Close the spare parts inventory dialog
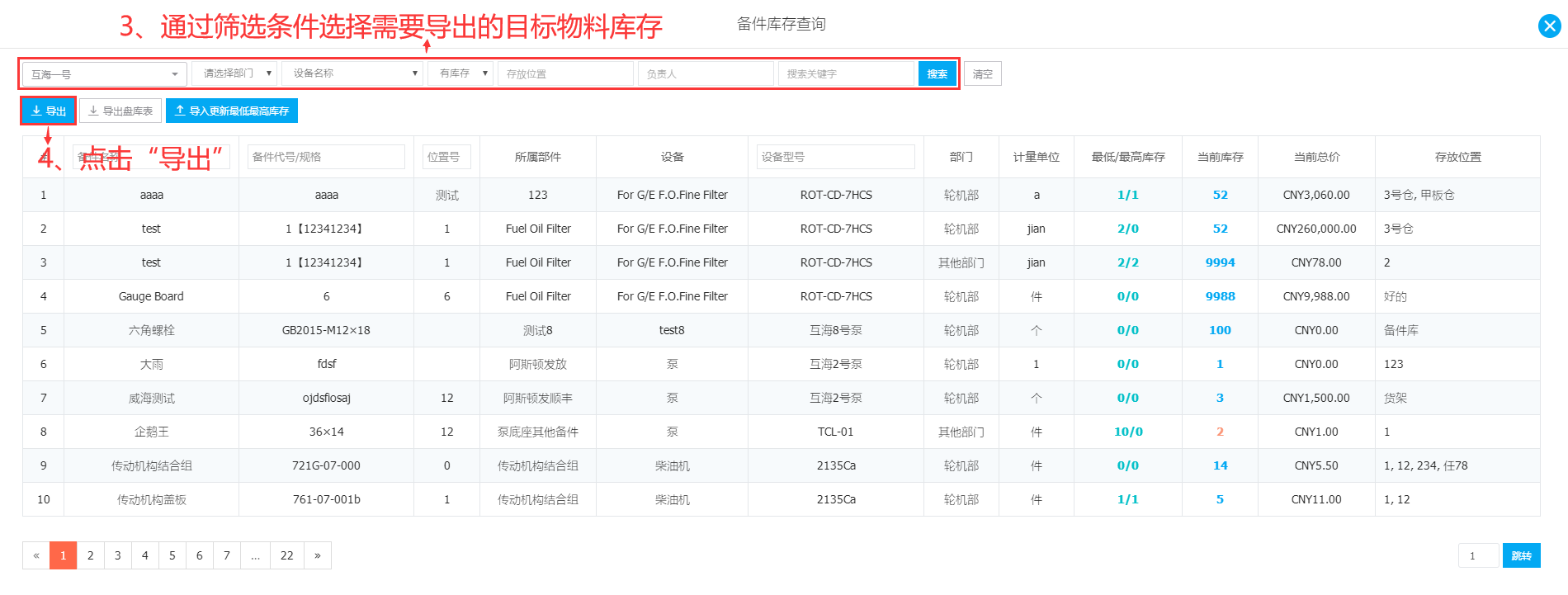The image size is (1568, 595). click(1549, 26)
